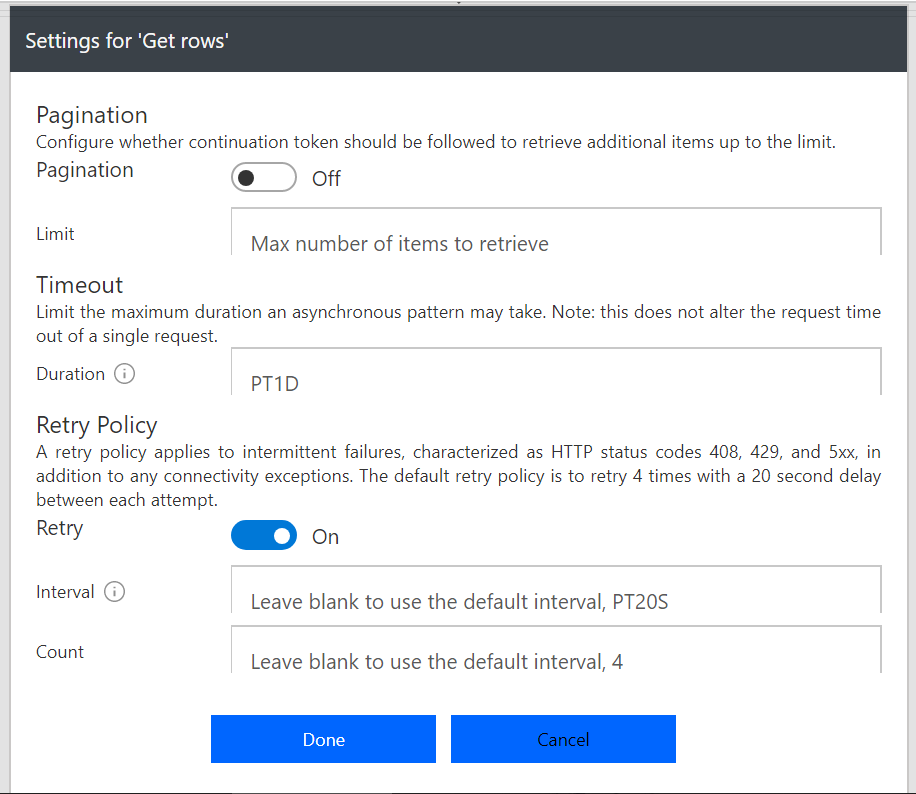Image resolution: width=916 pixels, height=794 pixels.
Task: Enable the Pagination toggle switch
Action: point(264,178)
